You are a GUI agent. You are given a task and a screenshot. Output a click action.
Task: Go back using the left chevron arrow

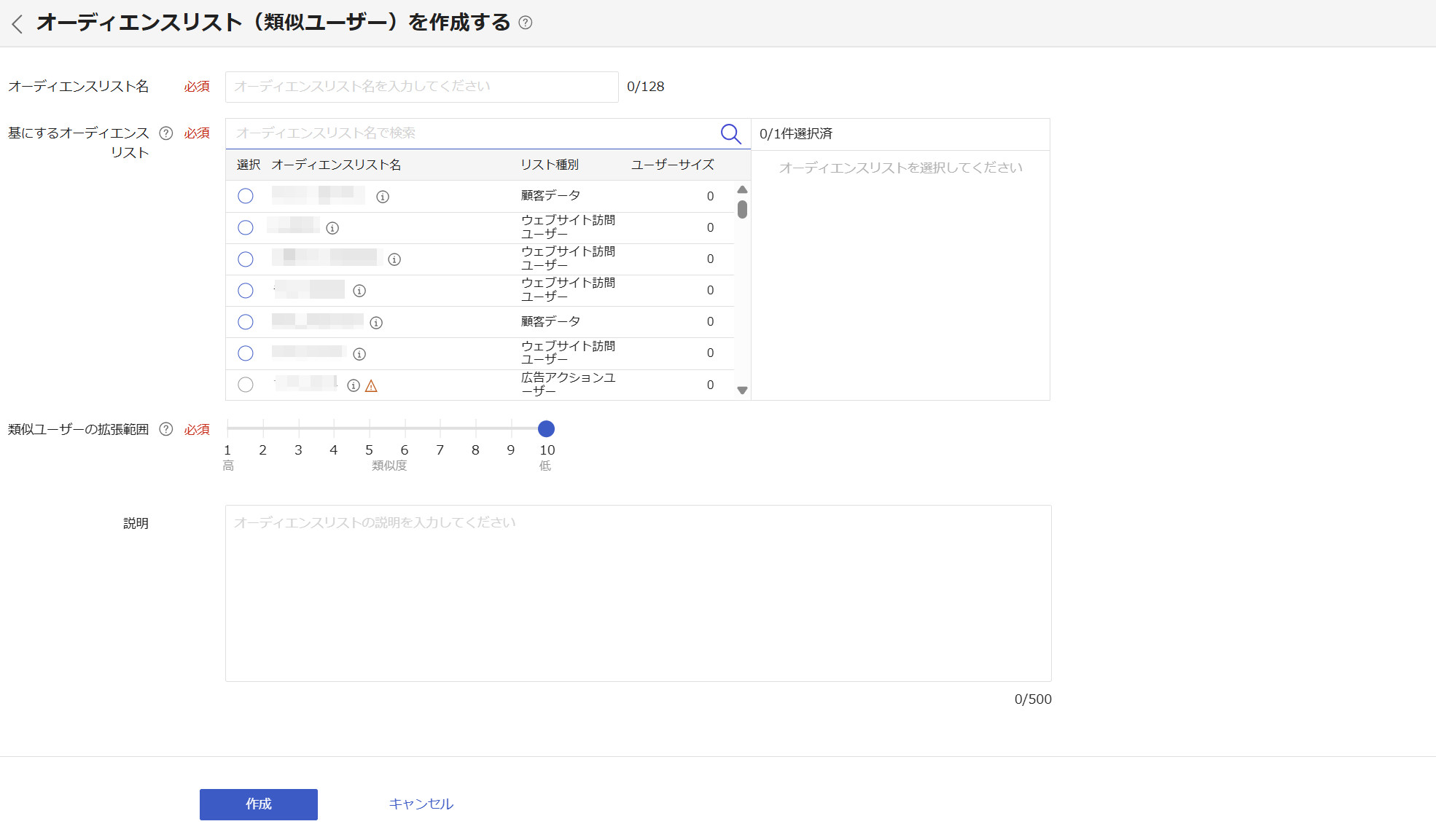click(x=17, y=24)
